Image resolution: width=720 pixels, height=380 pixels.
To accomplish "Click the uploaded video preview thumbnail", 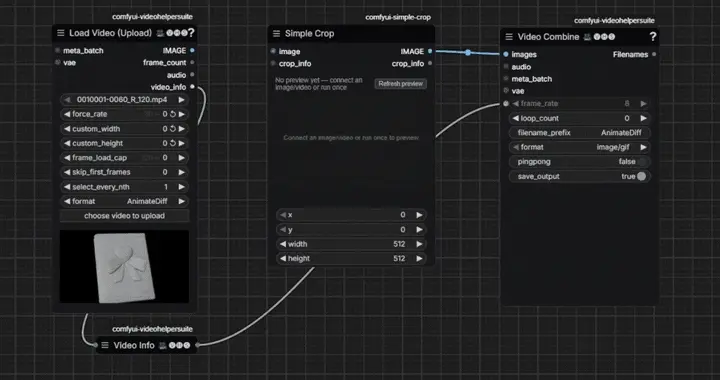I will pos(124,267).
